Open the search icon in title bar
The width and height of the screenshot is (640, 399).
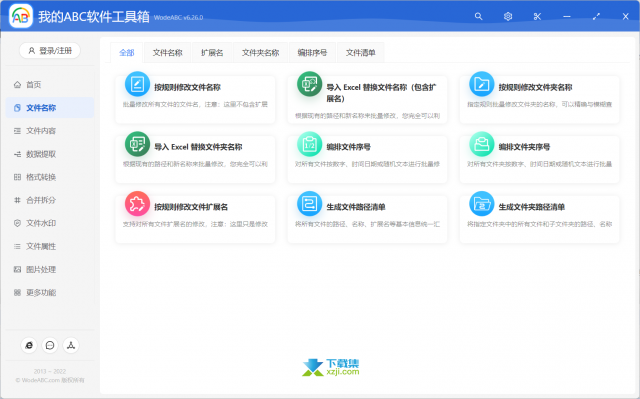(x=478, y=16)
